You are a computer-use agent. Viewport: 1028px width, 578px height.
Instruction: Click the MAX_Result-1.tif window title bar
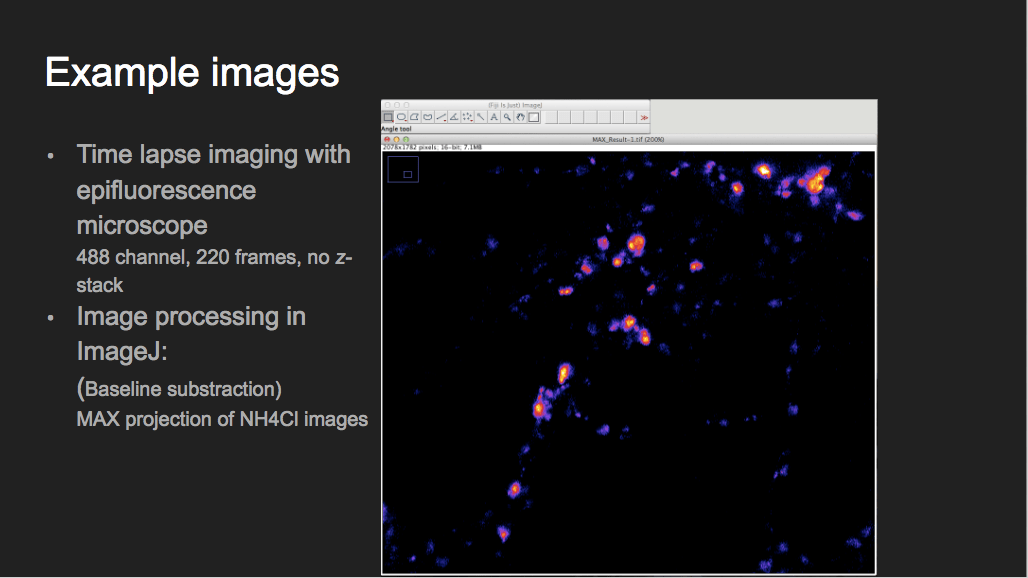[x=628, y=140]
